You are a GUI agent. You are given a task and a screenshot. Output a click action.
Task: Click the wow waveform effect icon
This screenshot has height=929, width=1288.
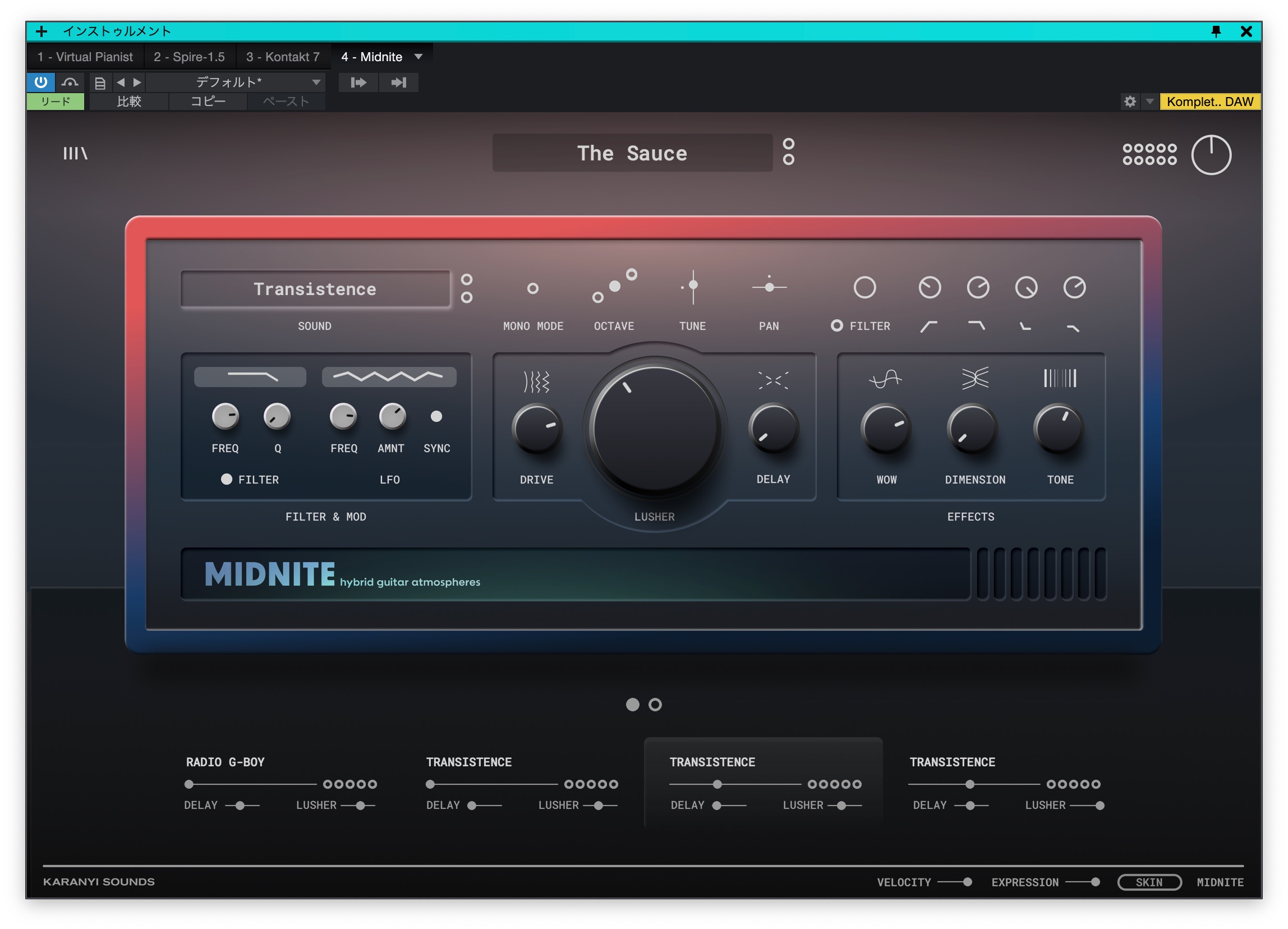pos(885,378)
